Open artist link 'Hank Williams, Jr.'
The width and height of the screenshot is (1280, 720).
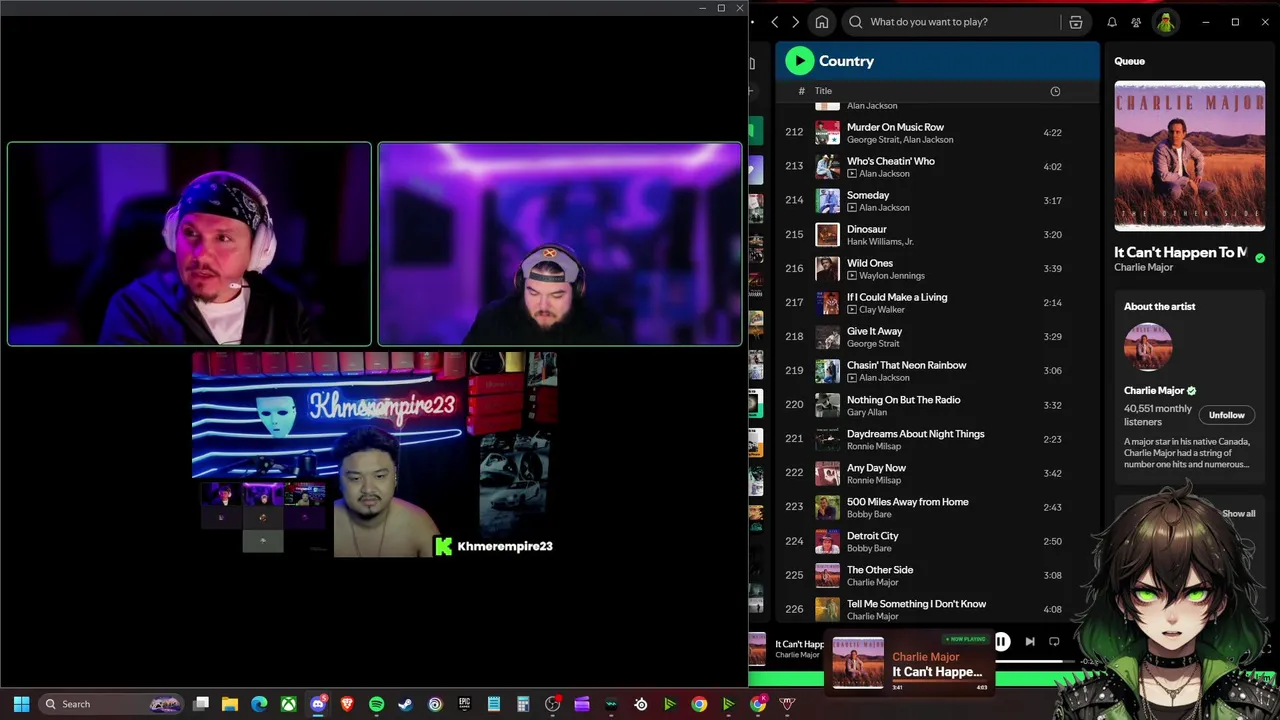pyautogui.click(x=880, y=242)
